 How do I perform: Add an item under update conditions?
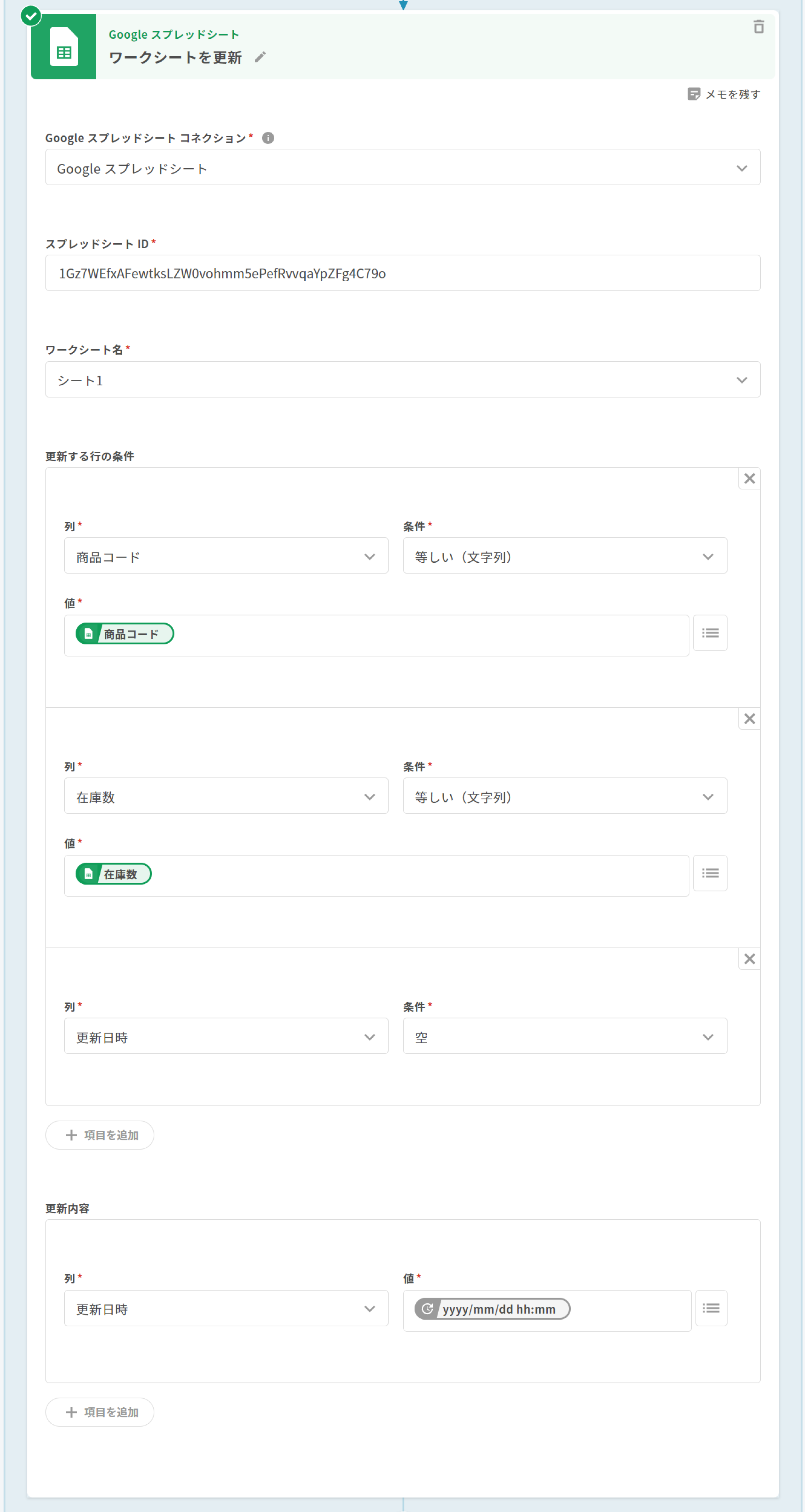tap(100, 1134)
